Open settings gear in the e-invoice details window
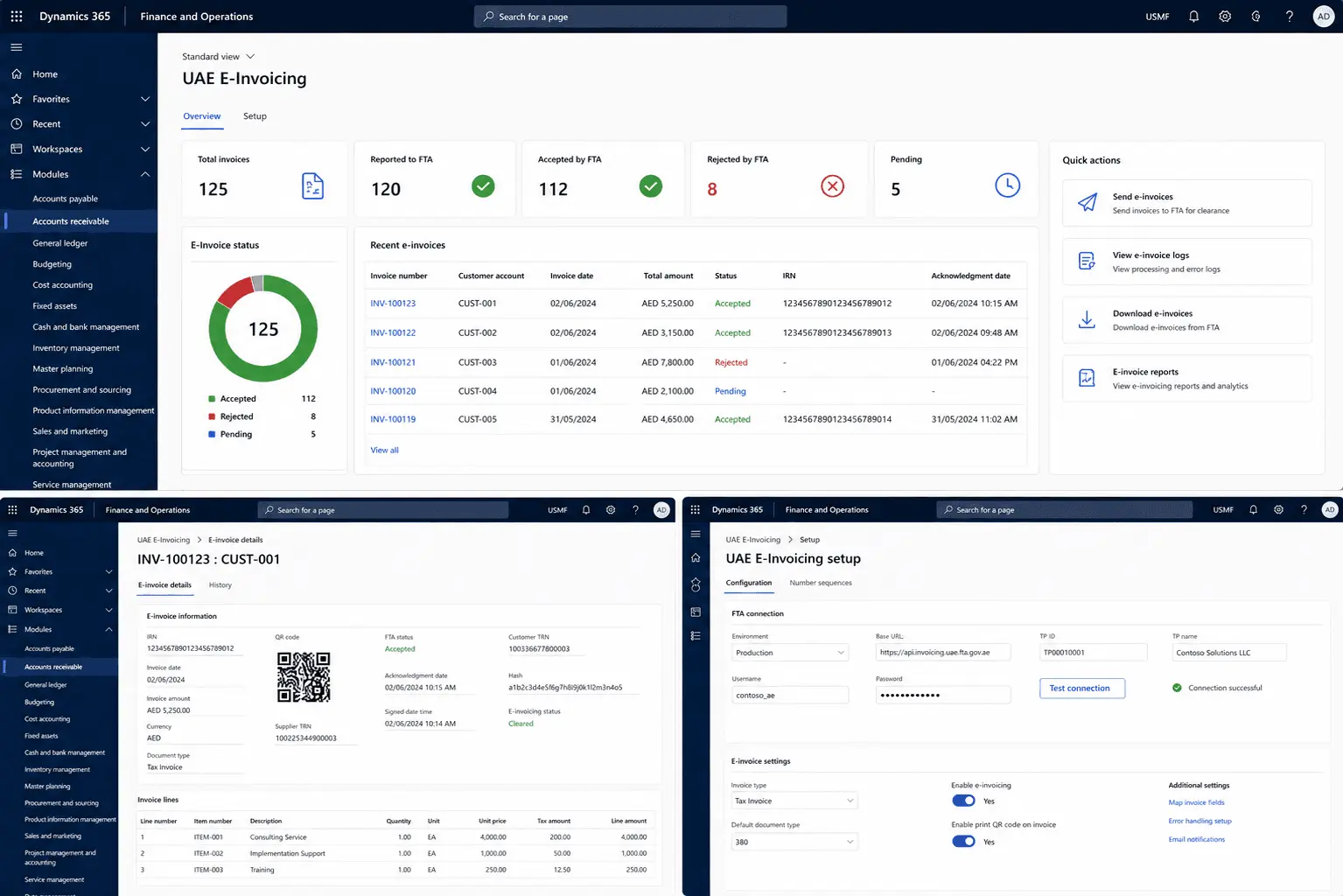1343x896 pixels. [611, 510]
